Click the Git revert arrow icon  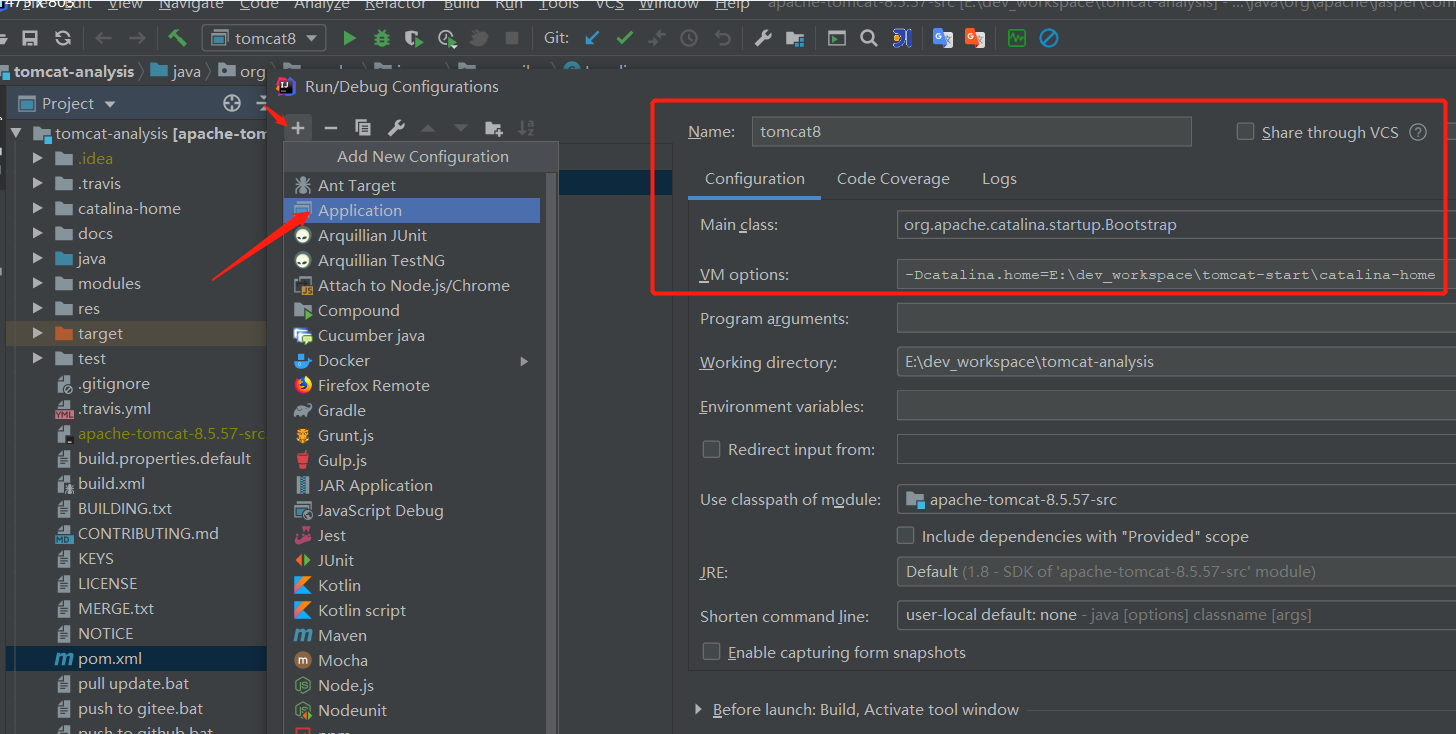point(722,39)
